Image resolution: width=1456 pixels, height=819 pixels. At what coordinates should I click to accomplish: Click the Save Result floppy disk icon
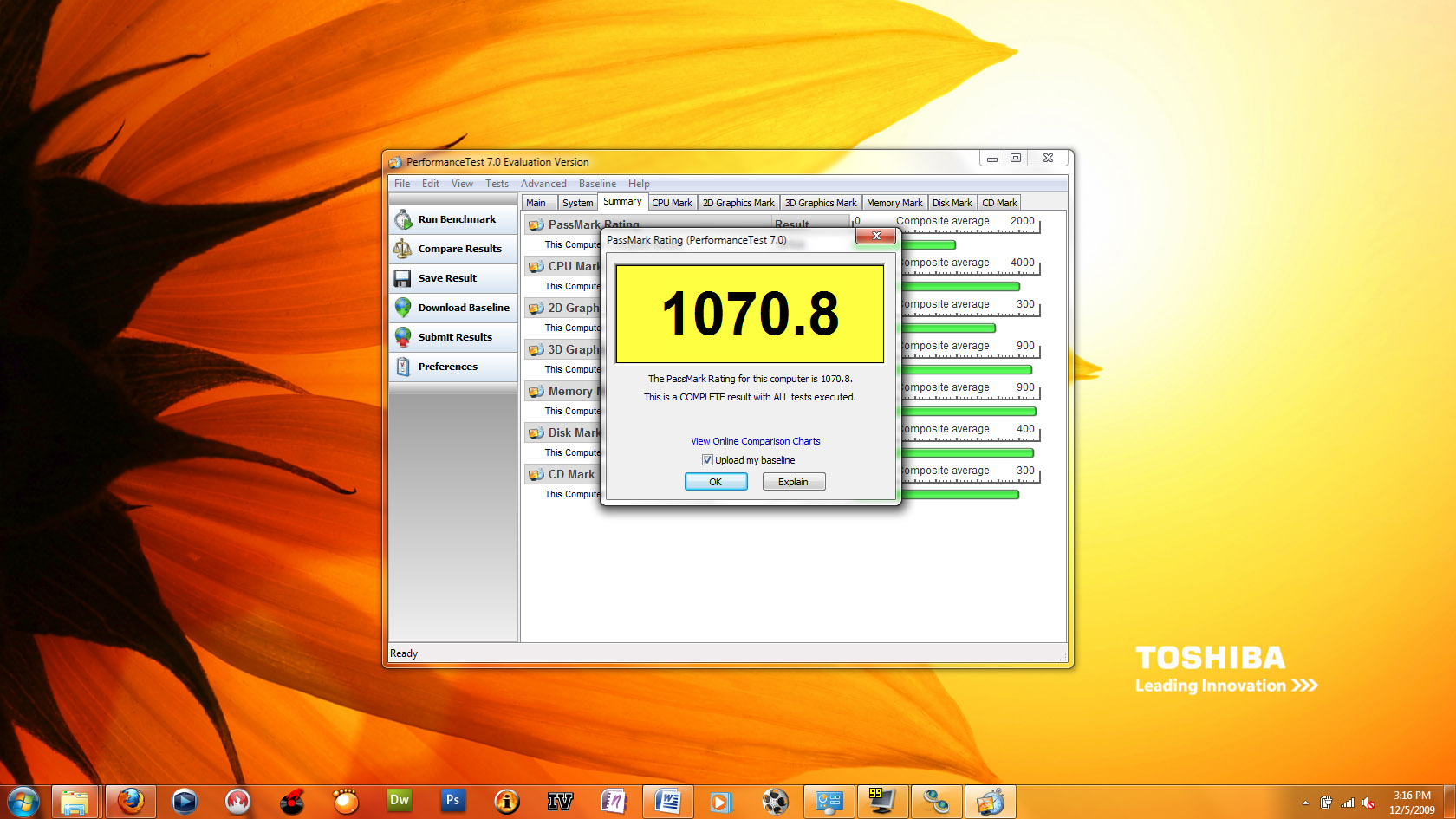pos(403,278)
